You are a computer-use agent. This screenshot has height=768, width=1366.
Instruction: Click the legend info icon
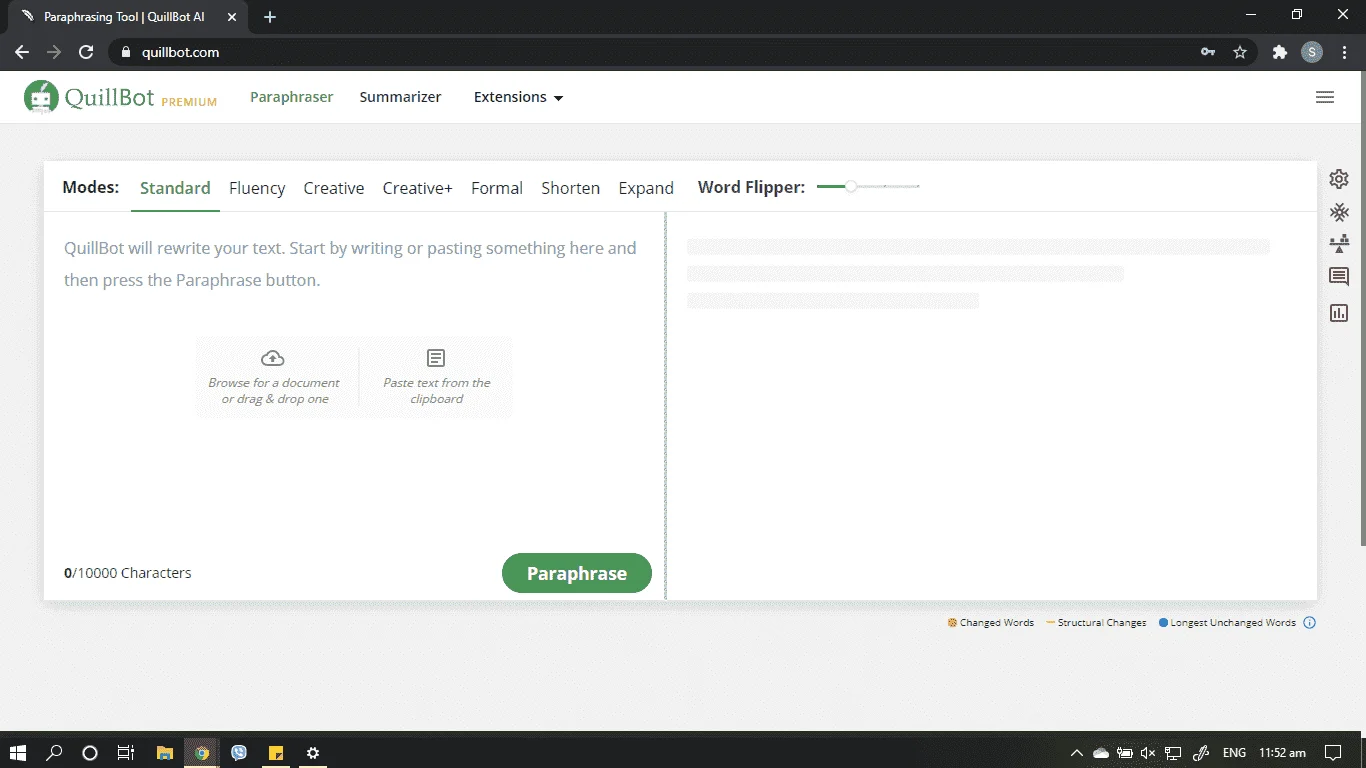point(1310,623)
